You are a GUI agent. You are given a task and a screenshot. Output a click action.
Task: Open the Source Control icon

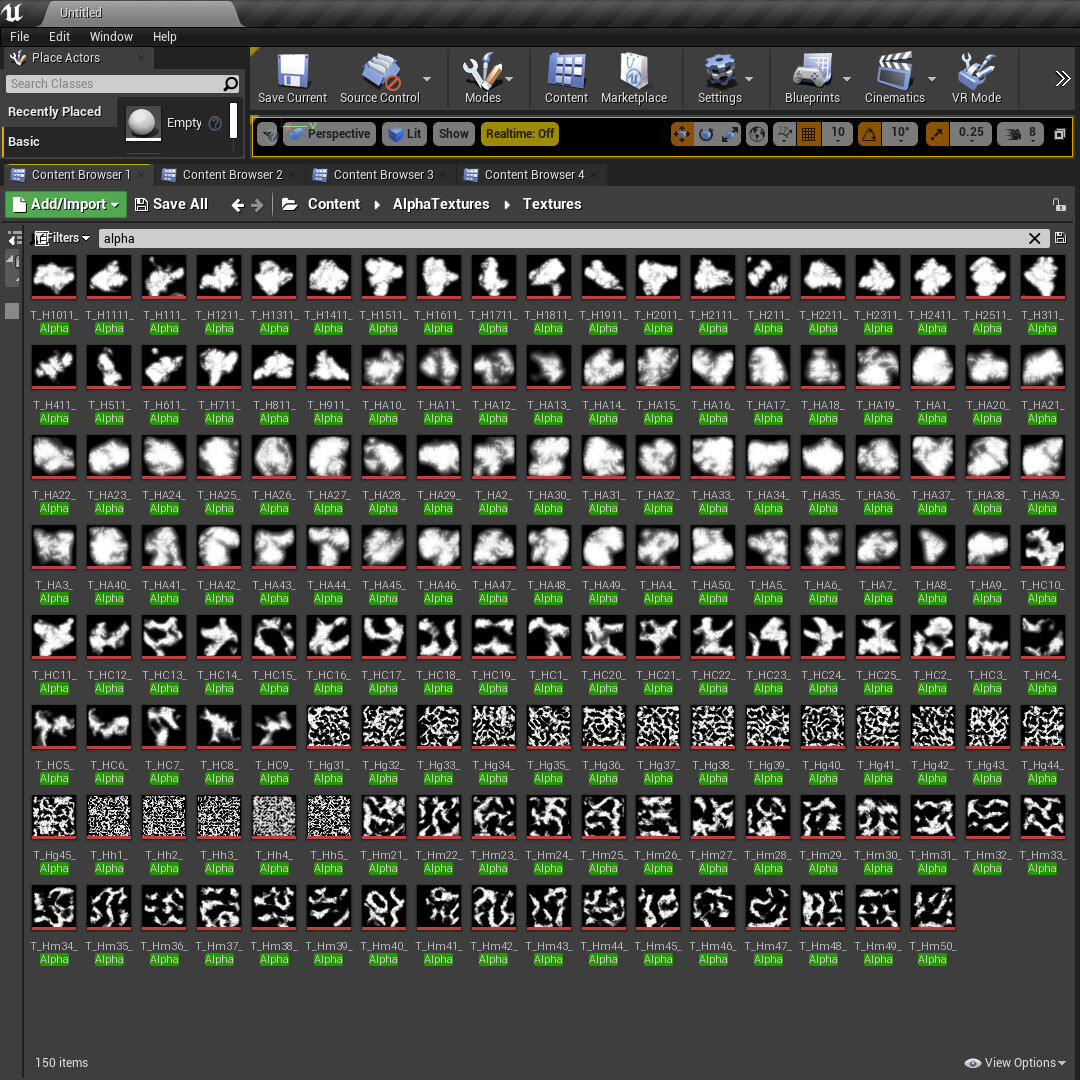(380, 72)
